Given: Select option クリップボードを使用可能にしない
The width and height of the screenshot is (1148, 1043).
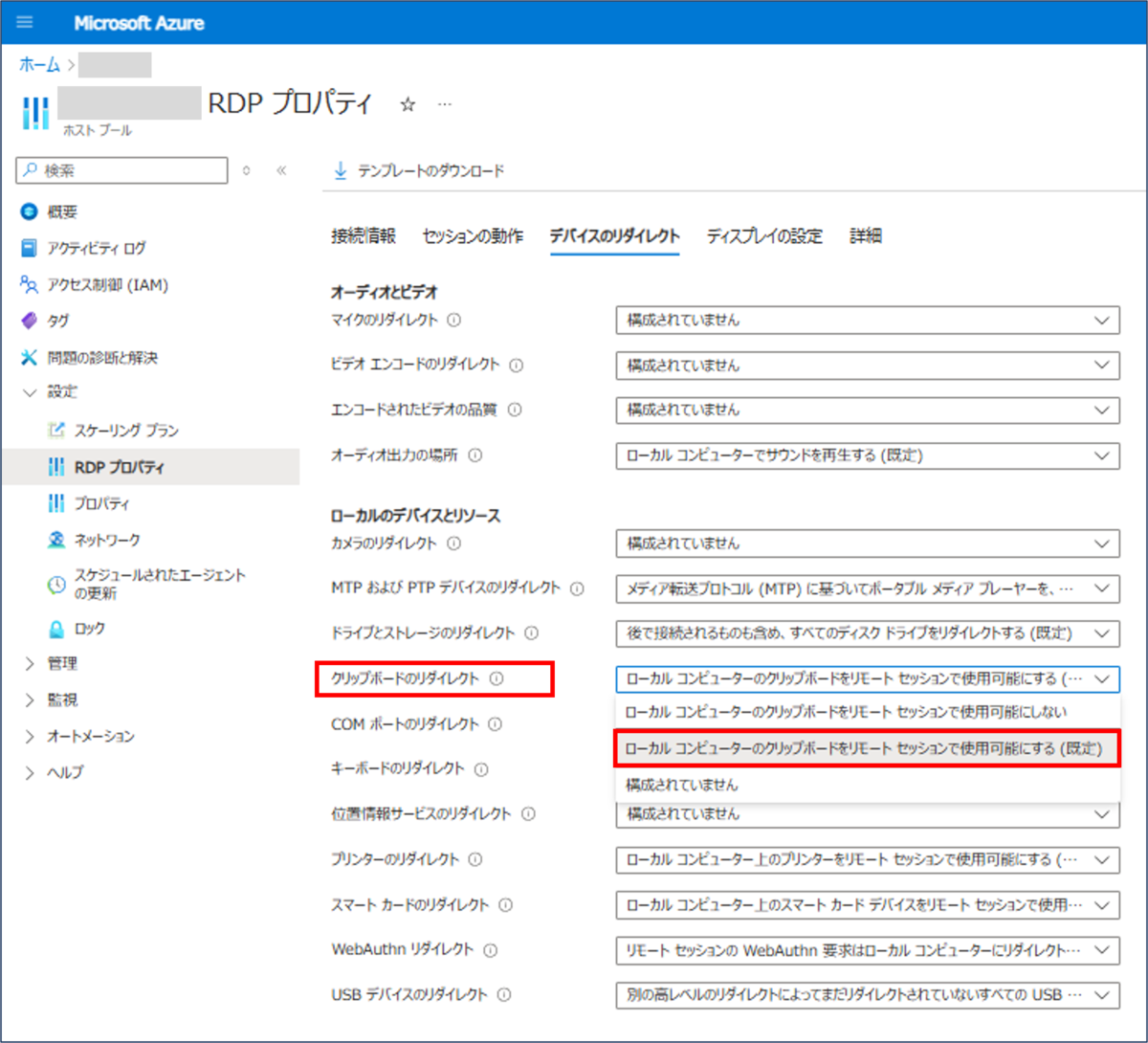Looking at the screenshot, I should click(x=868, y=713).
